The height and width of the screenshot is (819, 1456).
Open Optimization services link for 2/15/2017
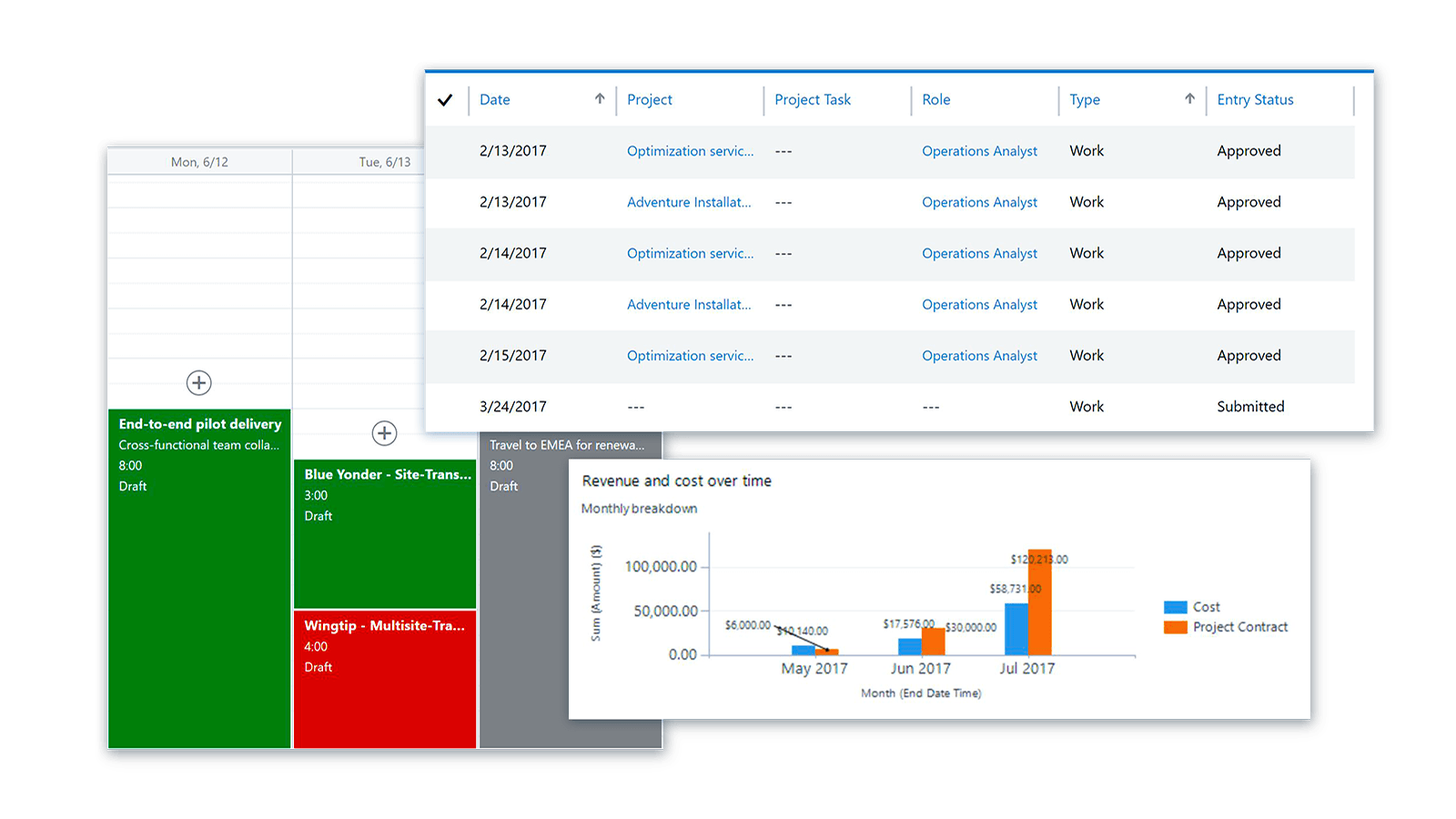(x=690, y=356)
